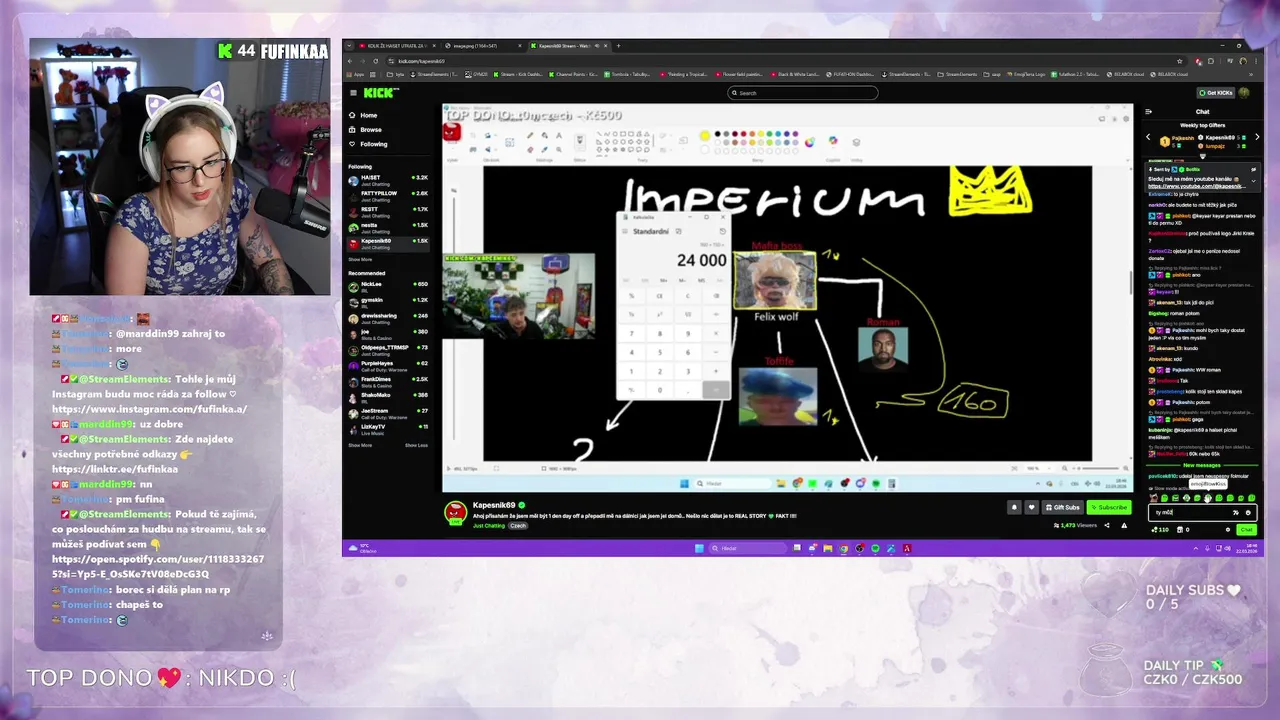Click the Czech language tag
This screenshot has width=1280, height=720.
coord(518,525)
